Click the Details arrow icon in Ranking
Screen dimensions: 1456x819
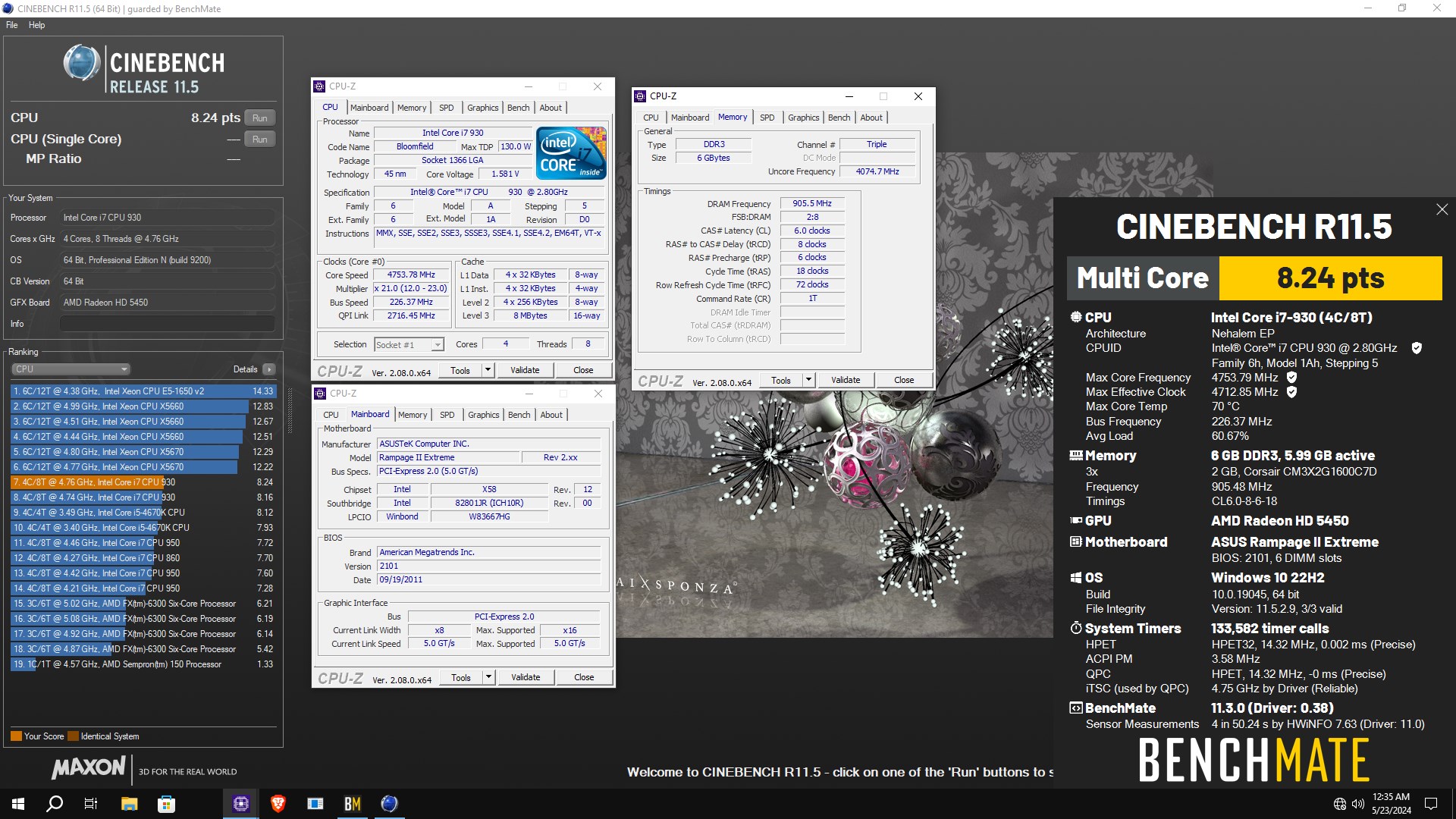click(268, 369)
